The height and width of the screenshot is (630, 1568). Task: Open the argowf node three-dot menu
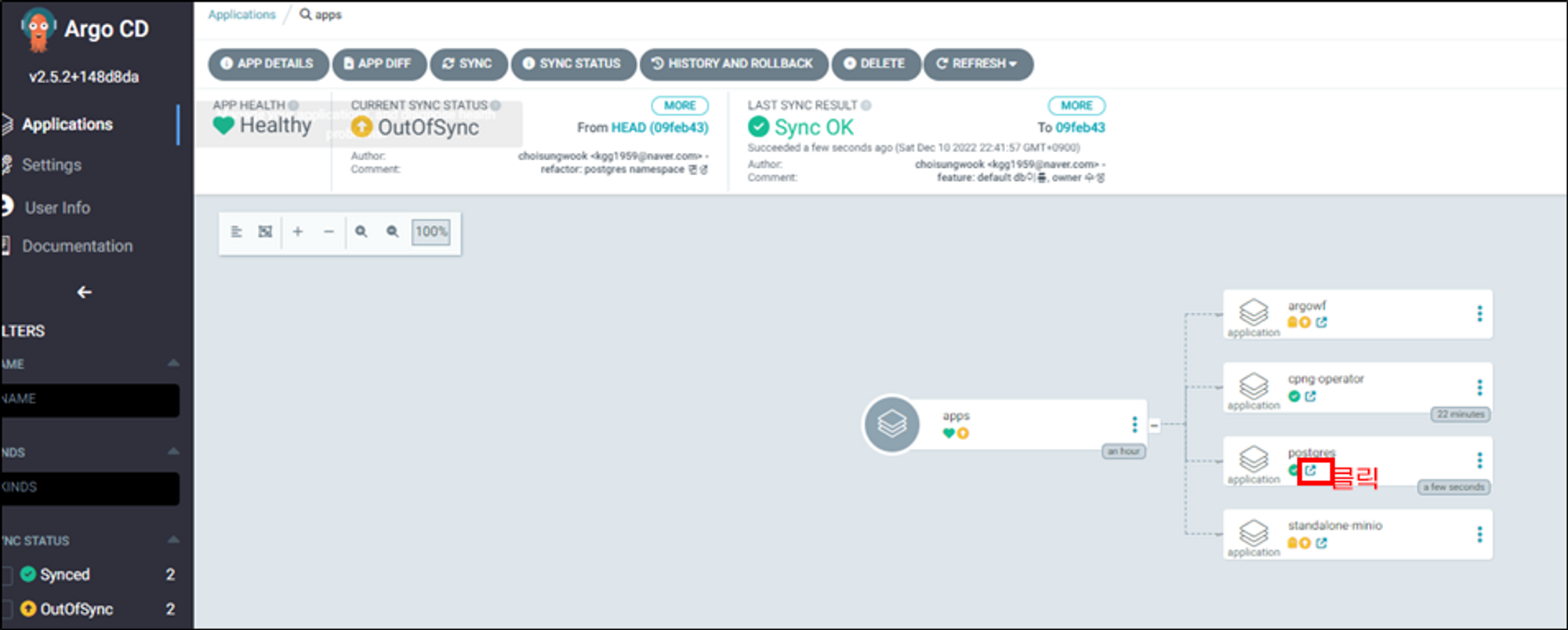(x=1479, y=314)
